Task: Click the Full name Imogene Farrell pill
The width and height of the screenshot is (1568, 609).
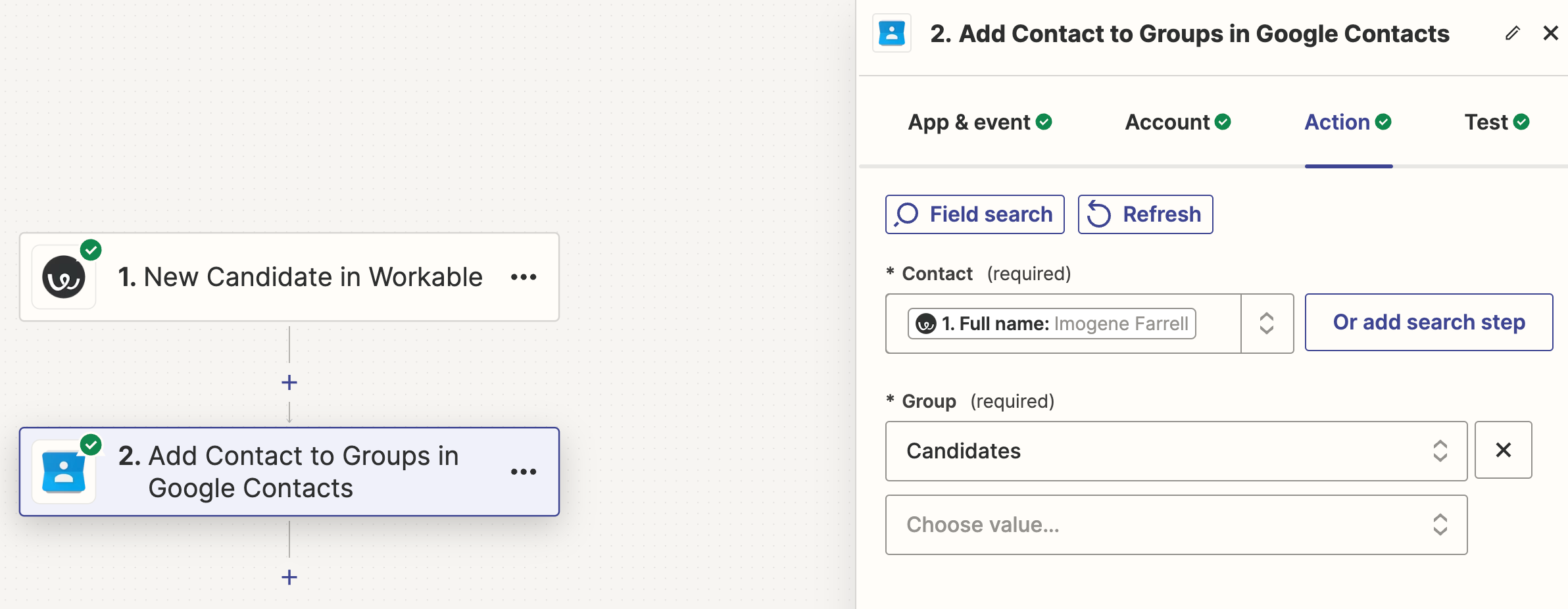Action: pyautogui.click(x=1052, y=324)
